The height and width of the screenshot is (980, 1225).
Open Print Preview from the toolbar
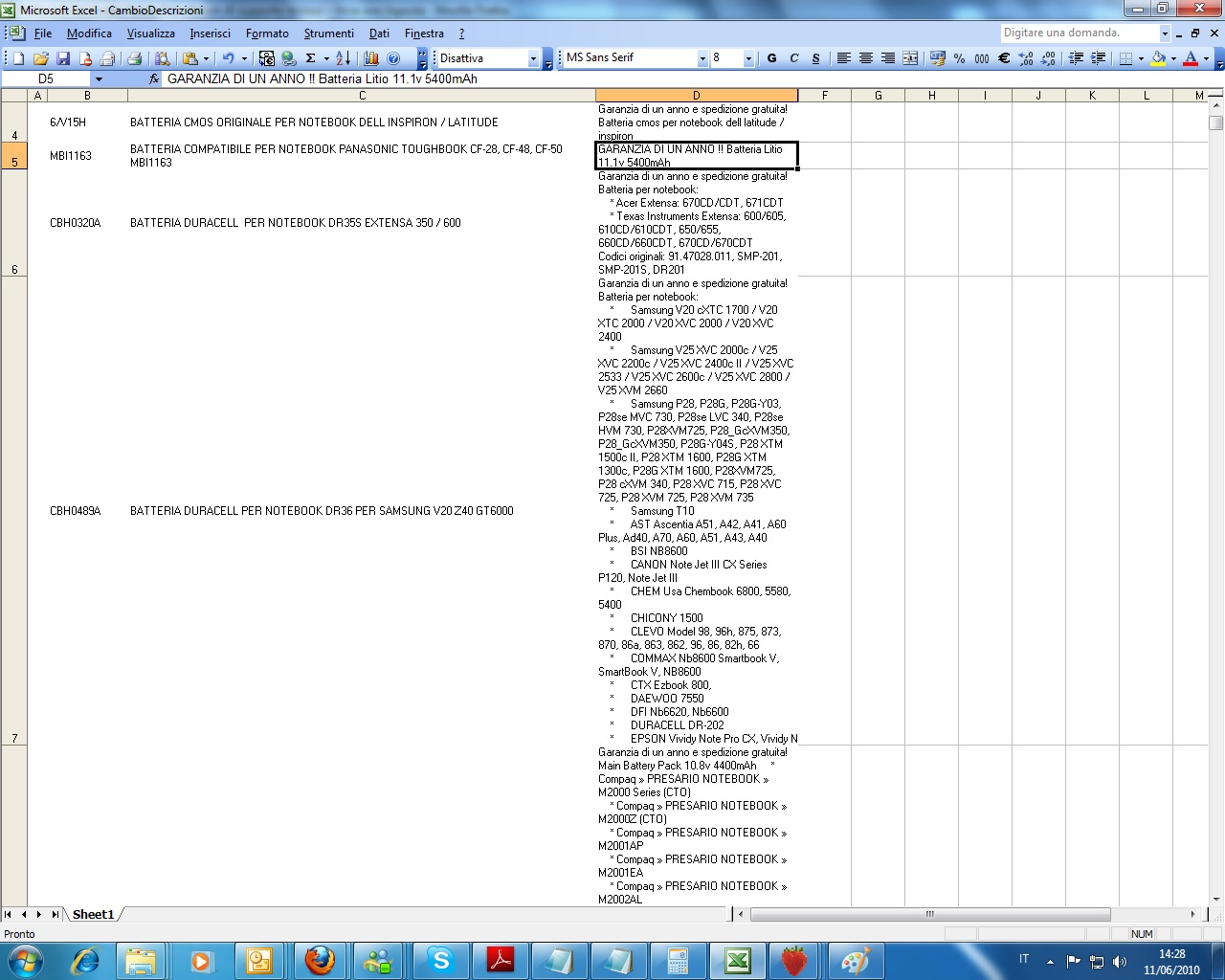click(x=162, y=58)
